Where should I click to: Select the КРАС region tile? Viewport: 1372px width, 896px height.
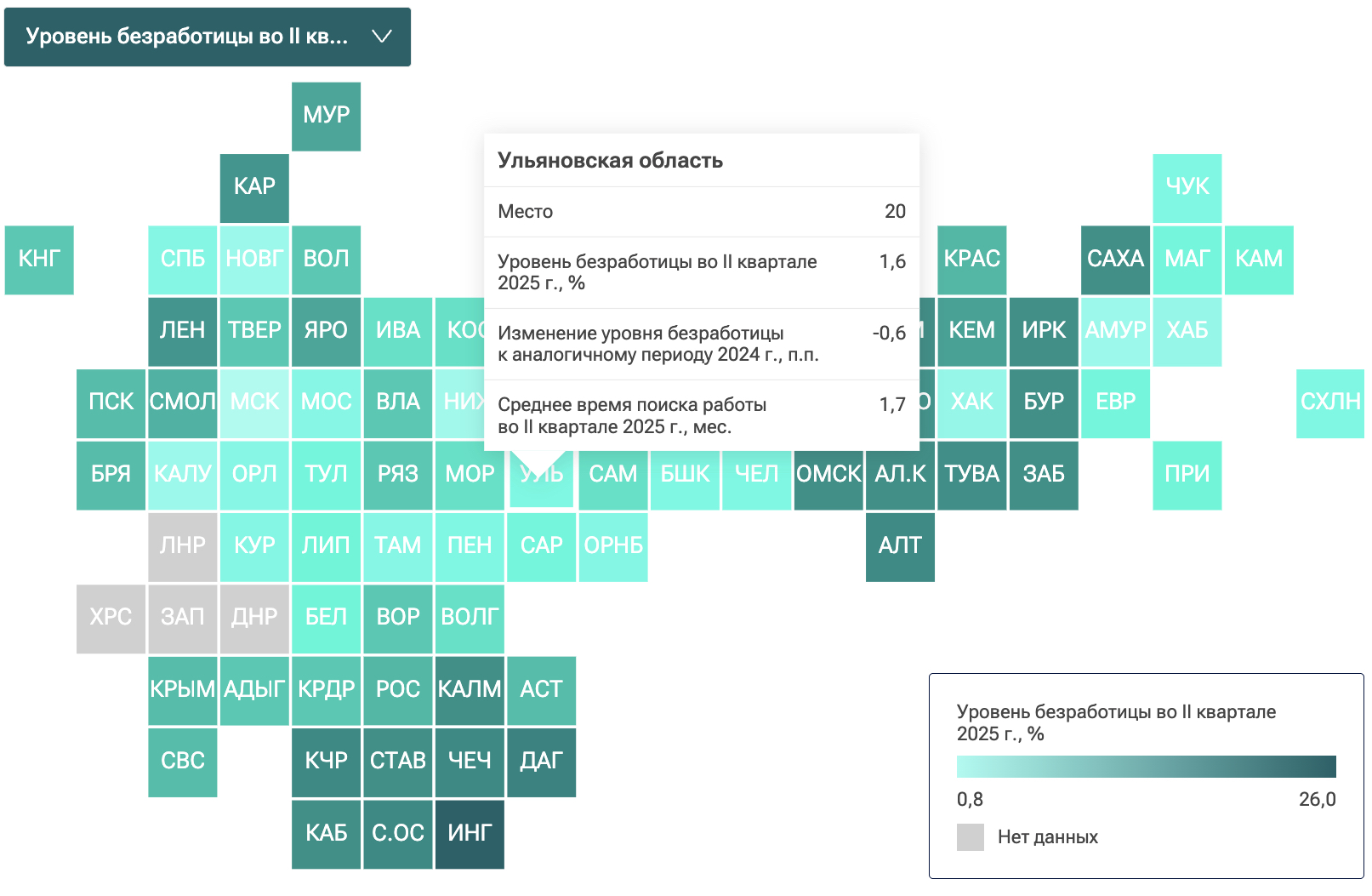972,260
